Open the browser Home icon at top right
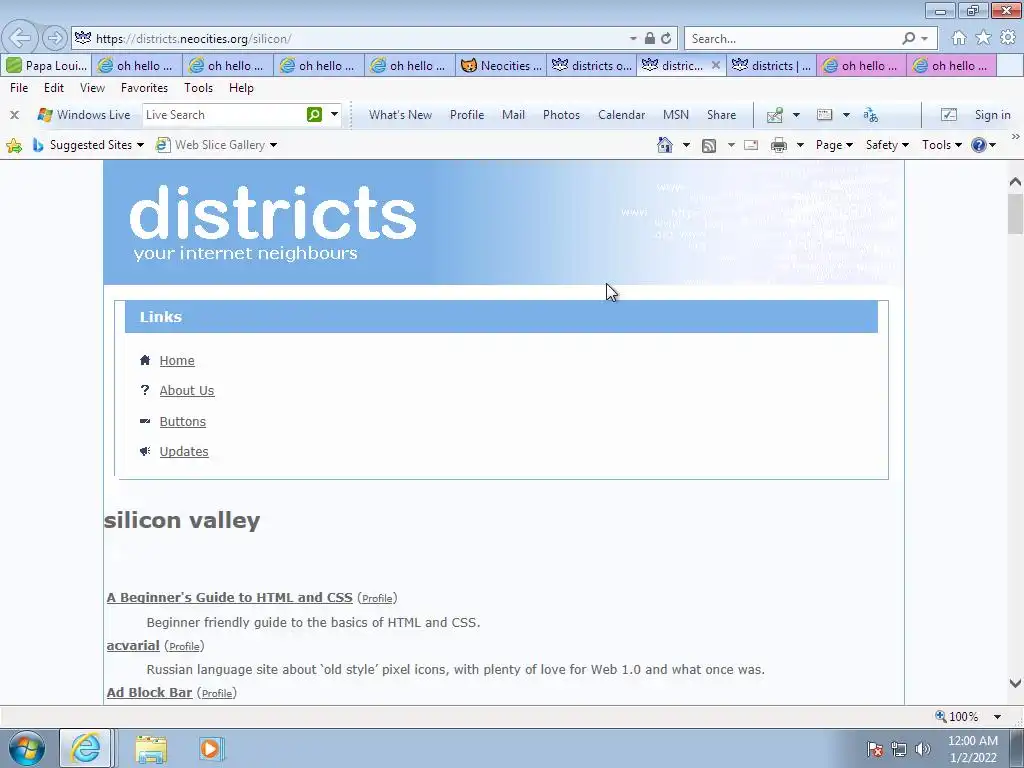This screenshot has width=1024, height=768. [x=959, y=38]
